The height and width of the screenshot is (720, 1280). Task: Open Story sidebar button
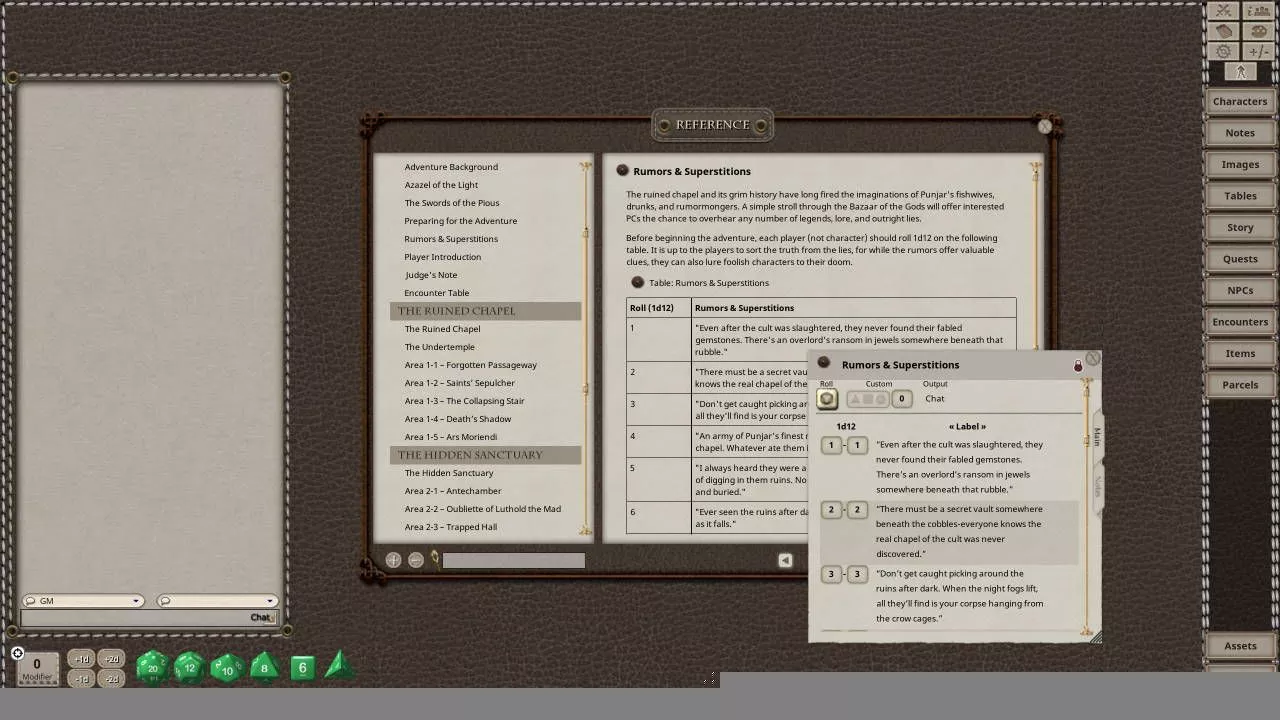coord(1240,227)
